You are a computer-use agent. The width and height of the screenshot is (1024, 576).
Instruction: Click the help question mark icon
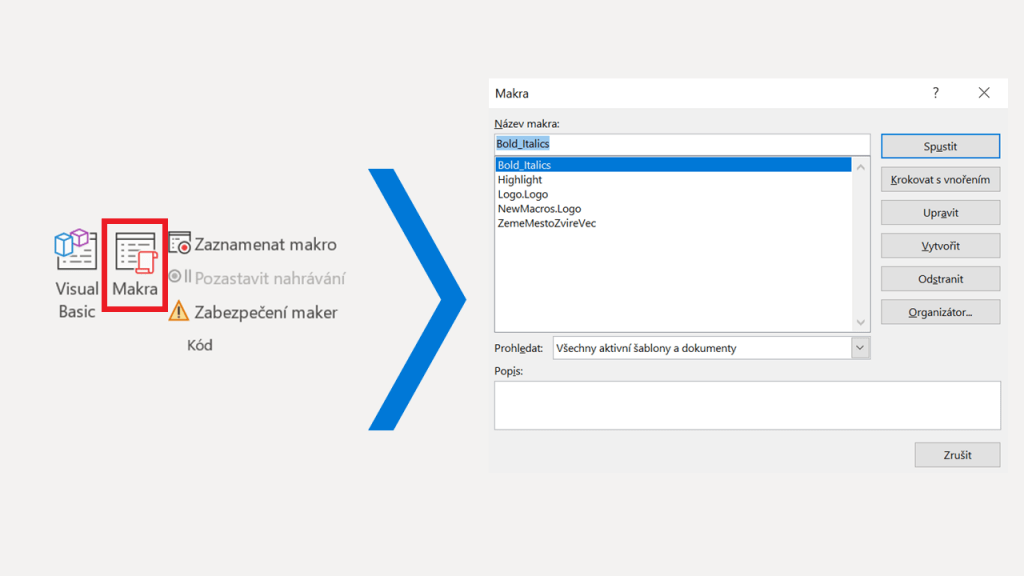tap(936, 93)
